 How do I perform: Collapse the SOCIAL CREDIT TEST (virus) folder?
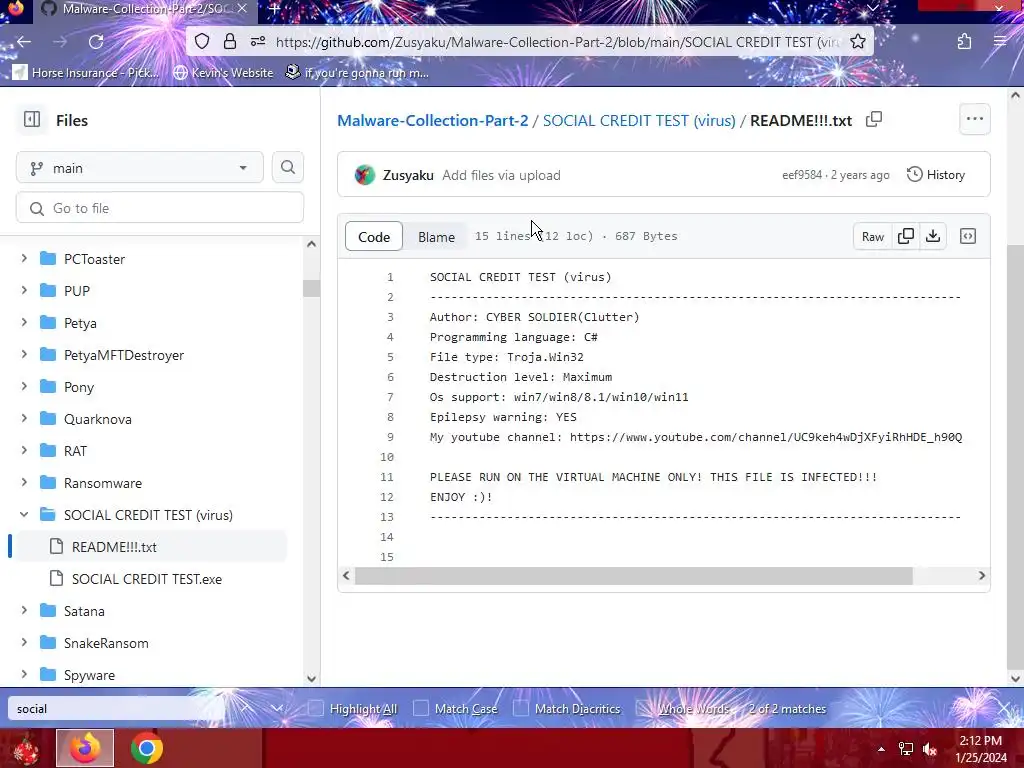(x=24, y=515)
